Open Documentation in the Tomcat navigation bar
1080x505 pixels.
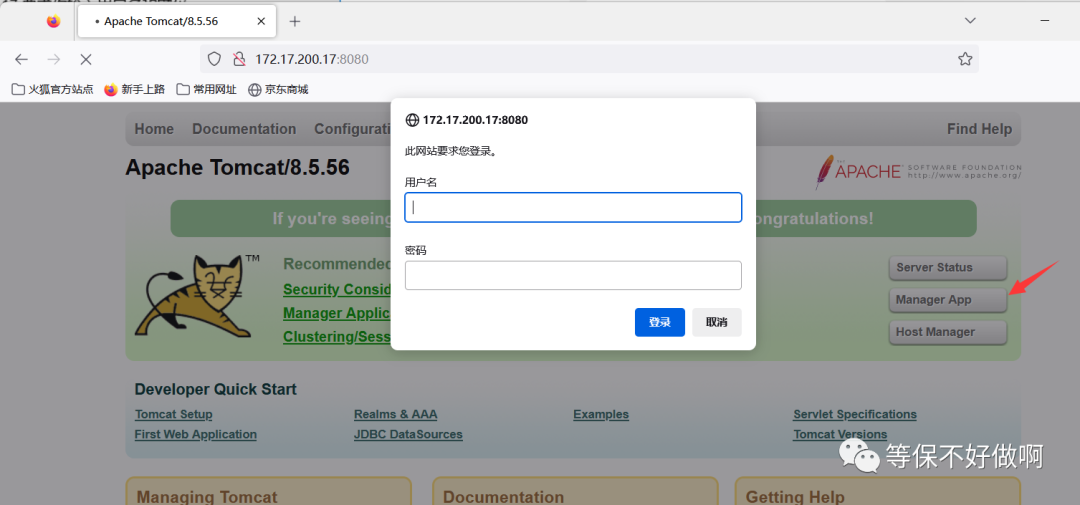244,129
